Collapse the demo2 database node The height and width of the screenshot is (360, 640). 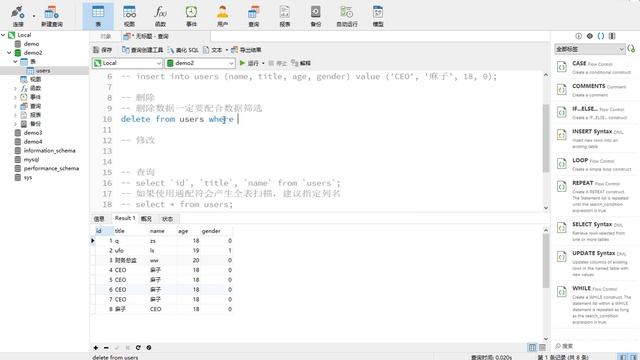pos(9,53)
